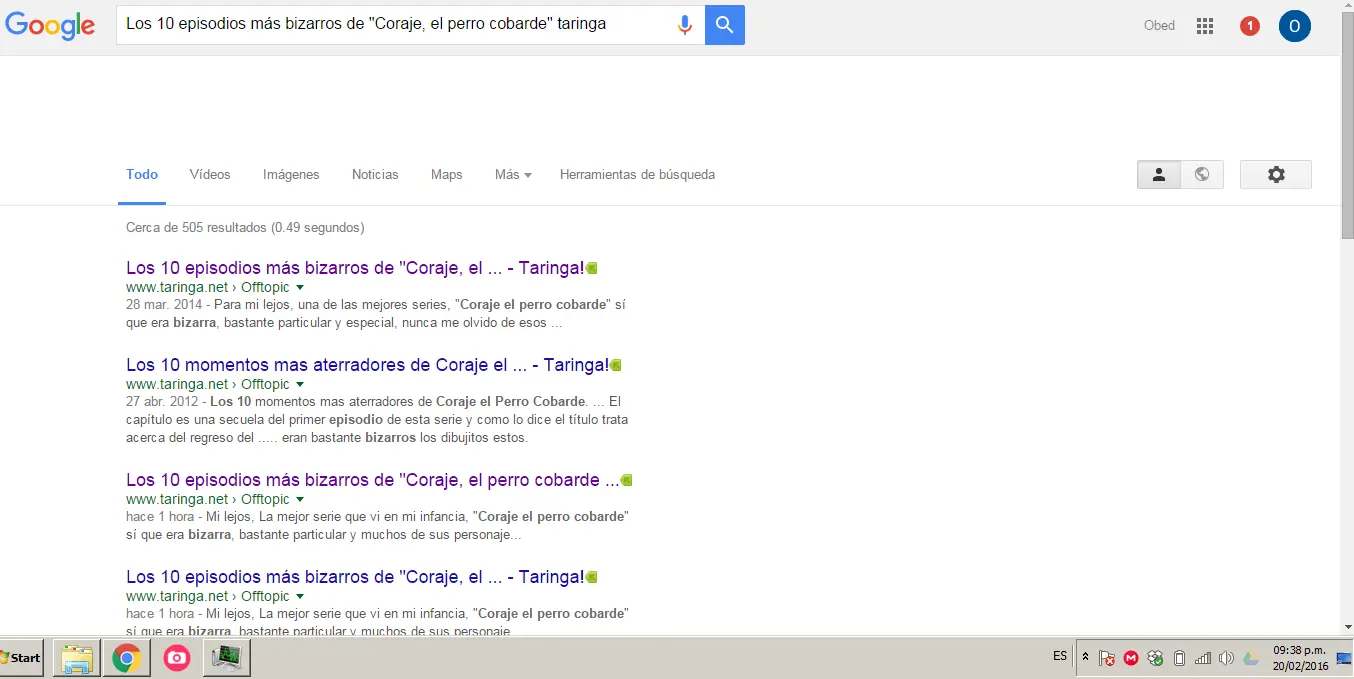Expand URL dropdown under third Taringa result
Image resolution: width=1354 pixels, height=679 pixels.
[300, 499]
